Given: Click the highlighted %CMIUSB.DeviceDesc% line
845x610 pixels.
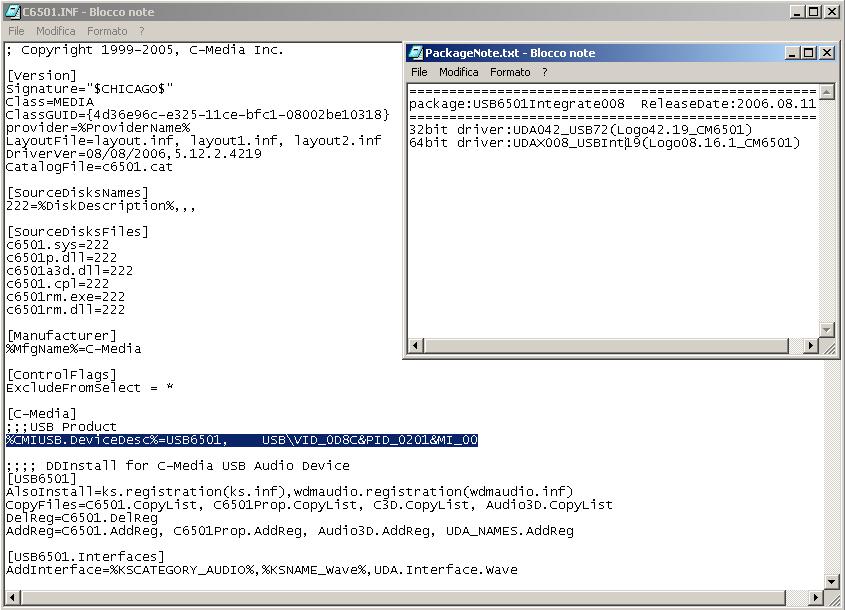Looking at the screenshot, I should point(242,440).
